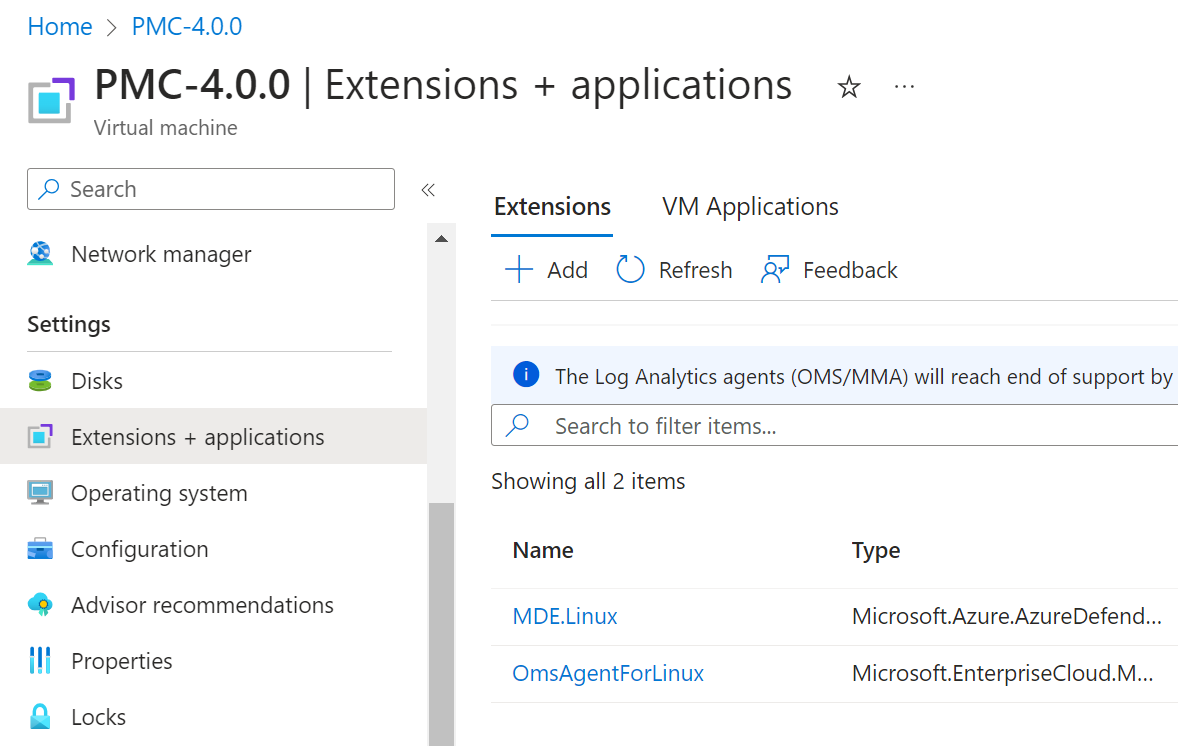The width and height of the screenshot is (1178, 746).
Task: Add a new extension
Action: (x=546, y=270)
